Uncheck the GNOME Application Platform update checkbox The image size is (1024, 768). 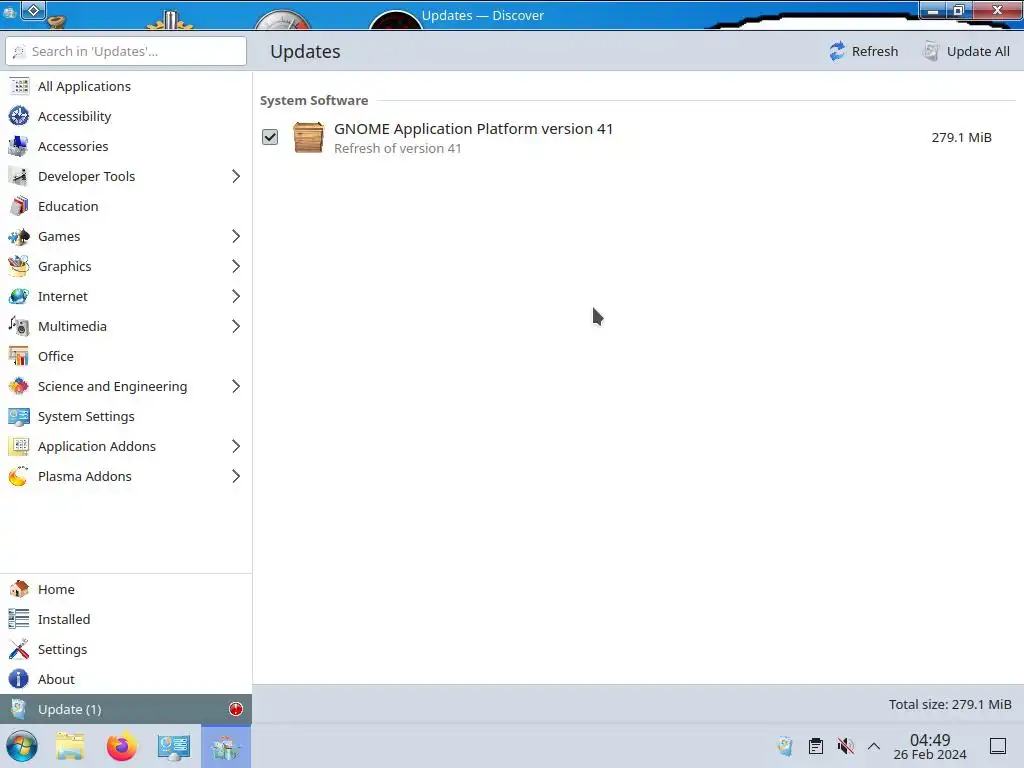tap(270, 137)
